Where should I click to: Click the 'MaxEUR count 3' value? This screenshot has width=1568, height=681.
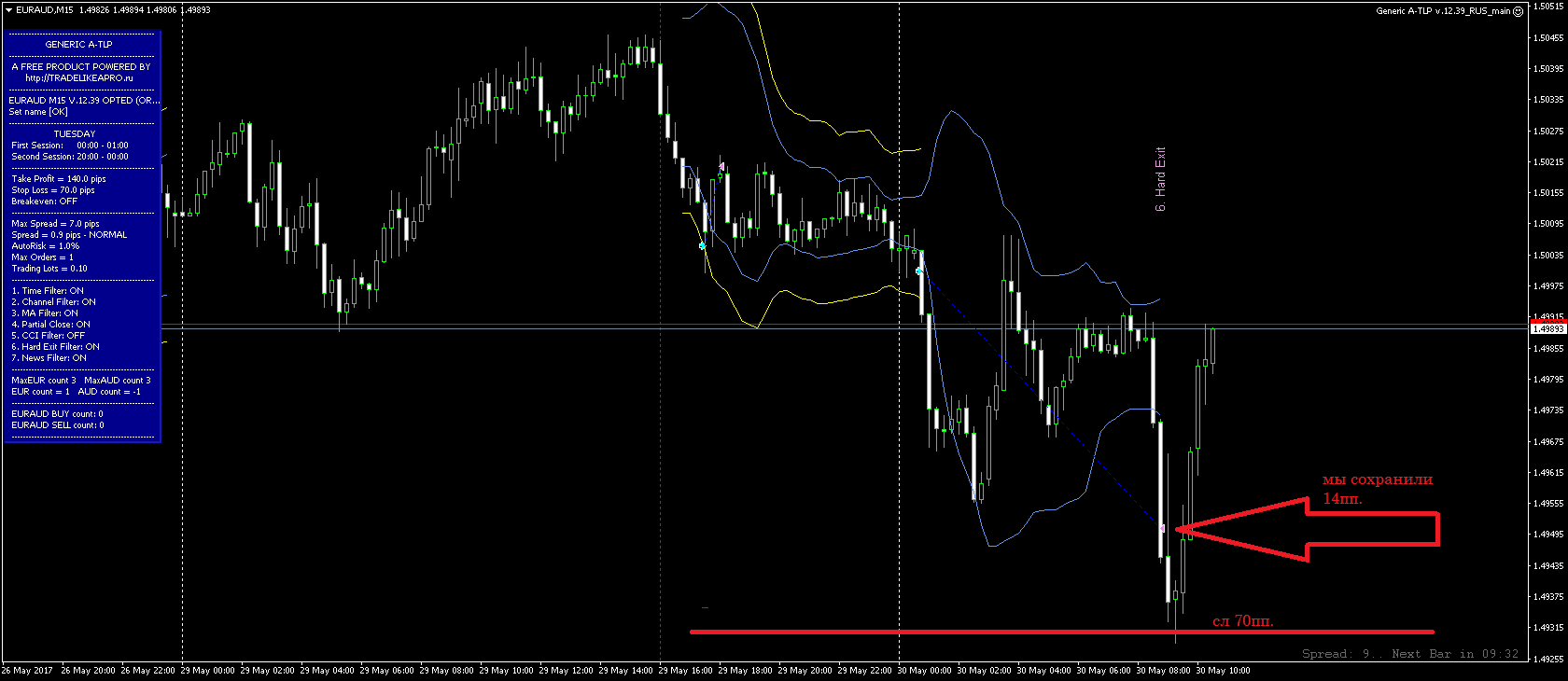click(44, 381)
